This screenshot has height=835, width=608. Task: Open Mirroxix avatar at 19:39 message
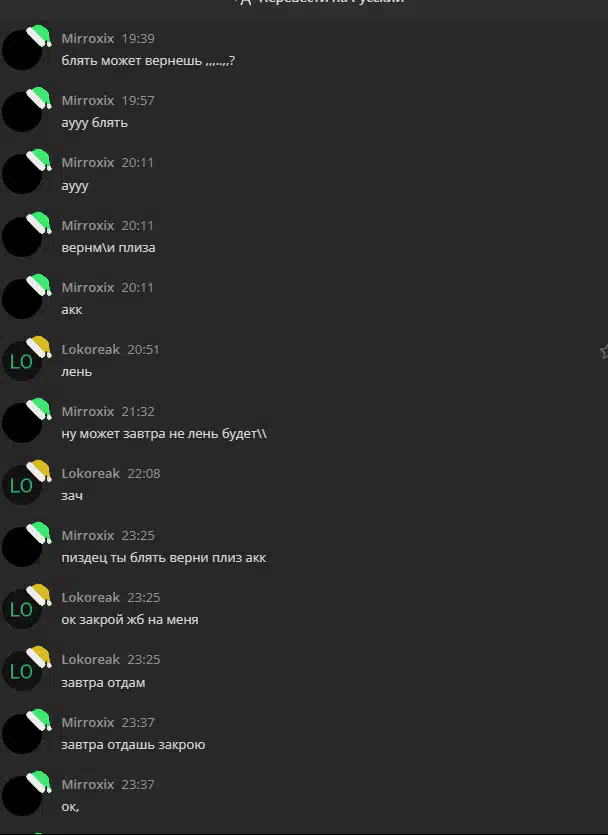[22, 50]
